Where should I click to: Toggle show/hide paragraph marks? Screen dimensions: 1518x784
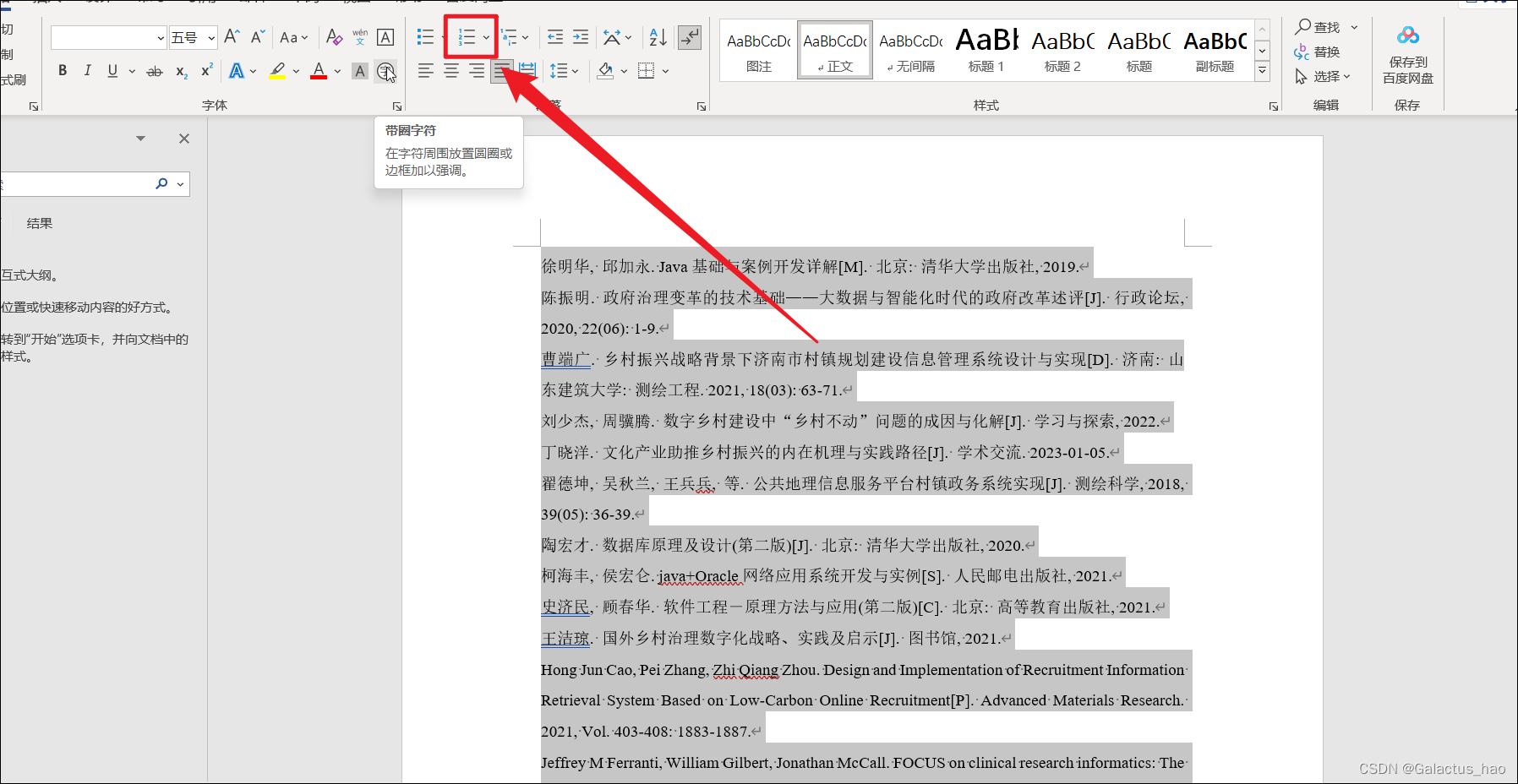[x=690, y=37]
